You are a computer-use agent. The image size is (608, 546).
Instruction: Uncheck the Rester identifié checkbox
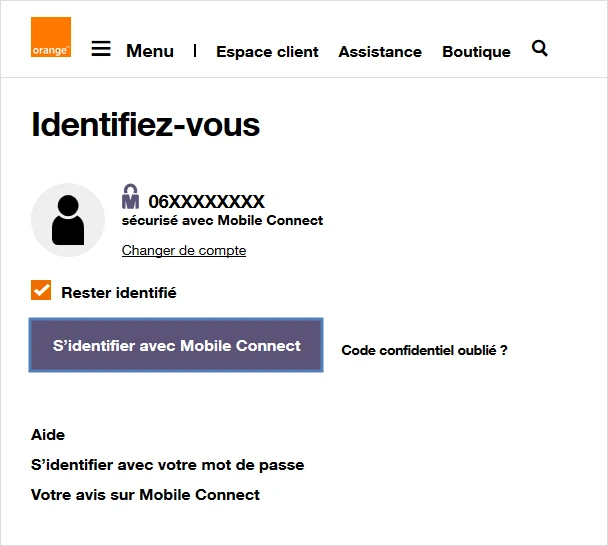point(41,291)
